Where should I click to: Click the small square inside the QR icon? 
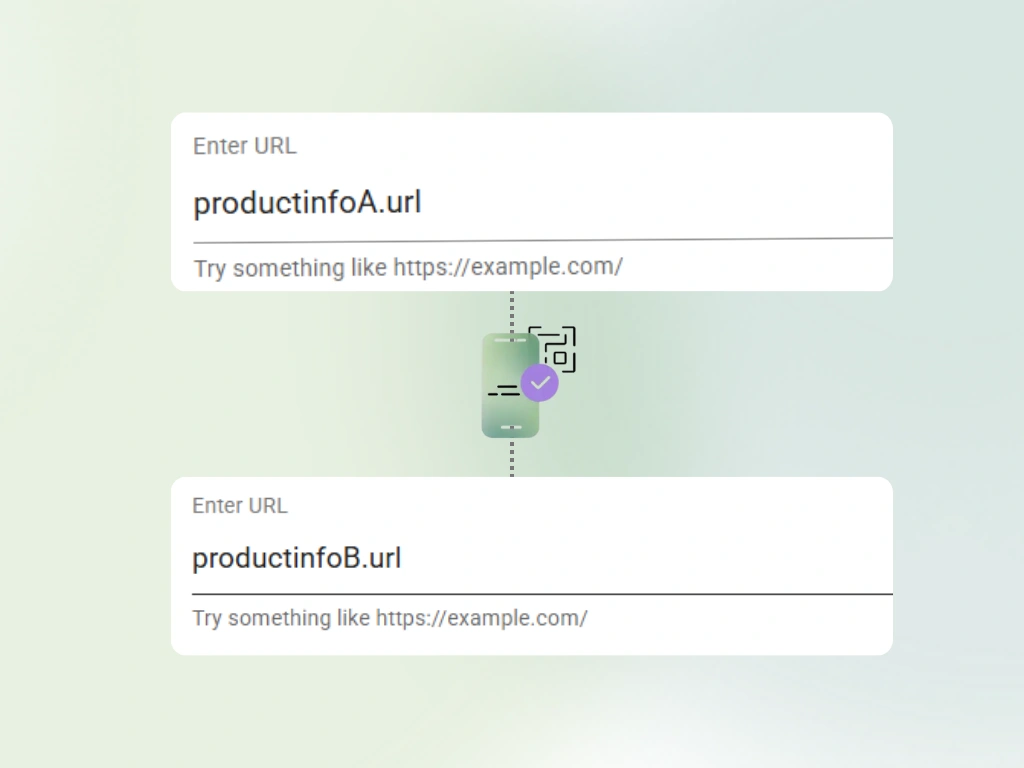pyautogui.click(x=560, y=358)
